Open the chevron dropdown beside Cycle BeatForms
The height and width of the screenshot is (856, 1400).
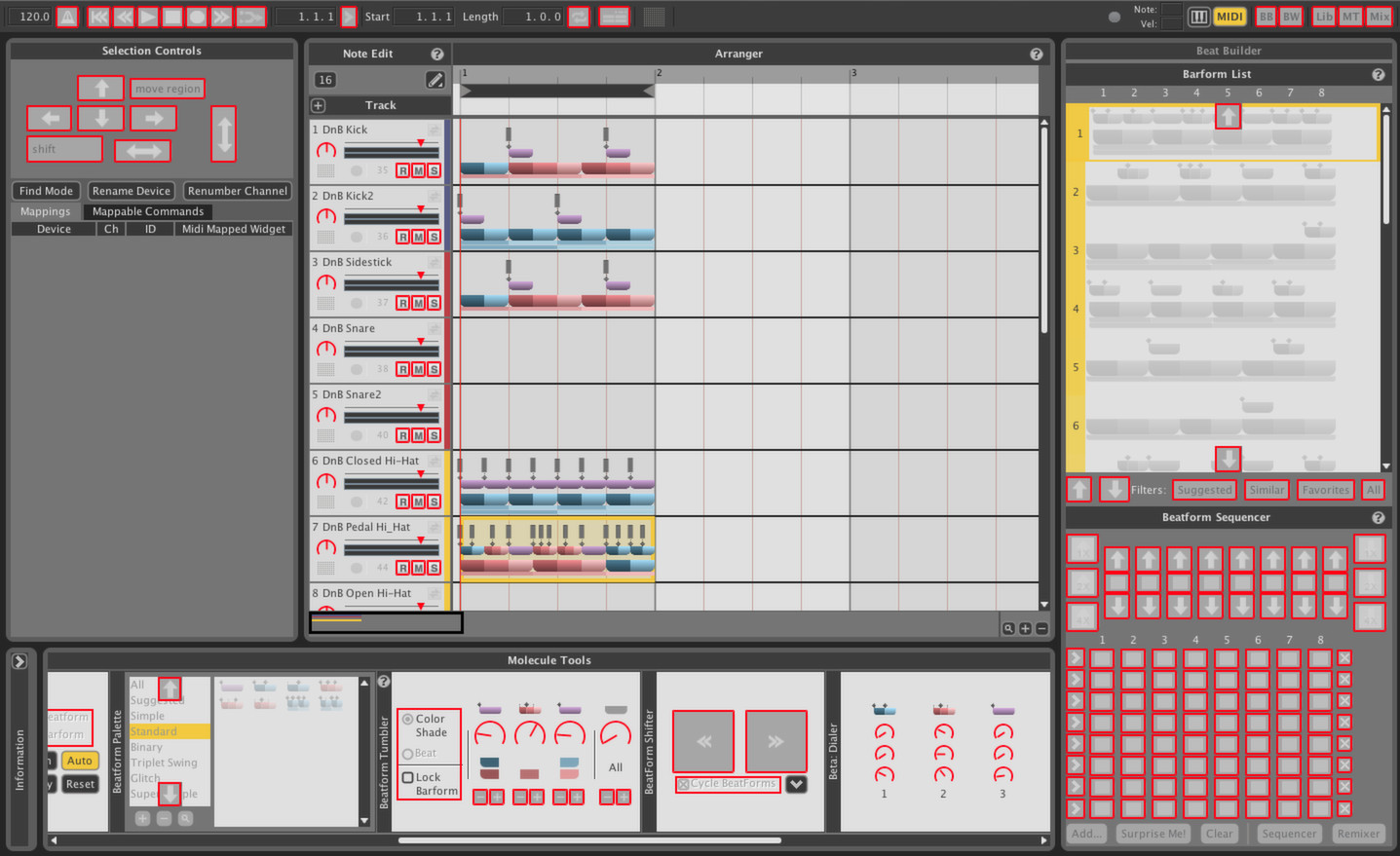[796, 784]
